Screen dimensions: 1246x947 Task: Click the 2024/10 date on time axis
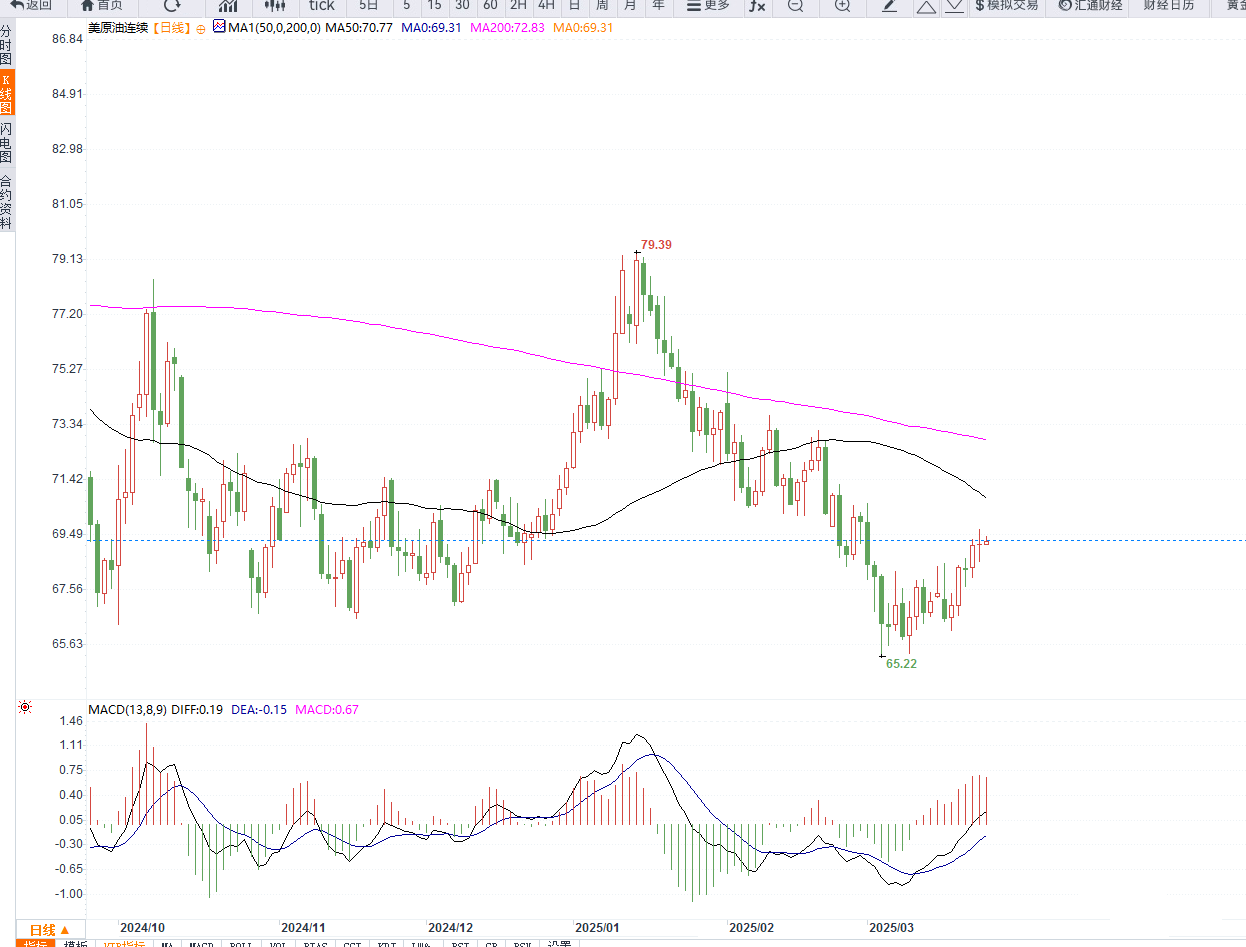pyautogui.click(x=142, y=927)
